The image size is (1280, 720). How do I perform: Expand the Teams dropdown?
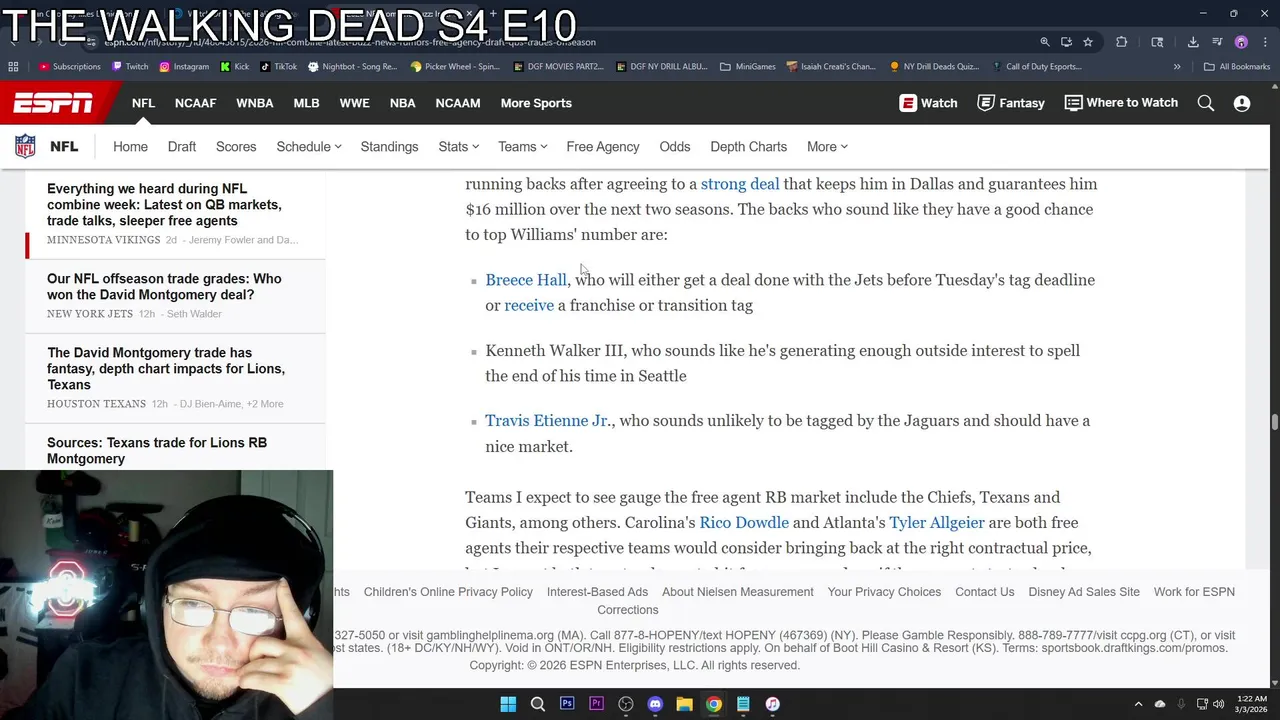pyautogui.click(x=523, y=147)
